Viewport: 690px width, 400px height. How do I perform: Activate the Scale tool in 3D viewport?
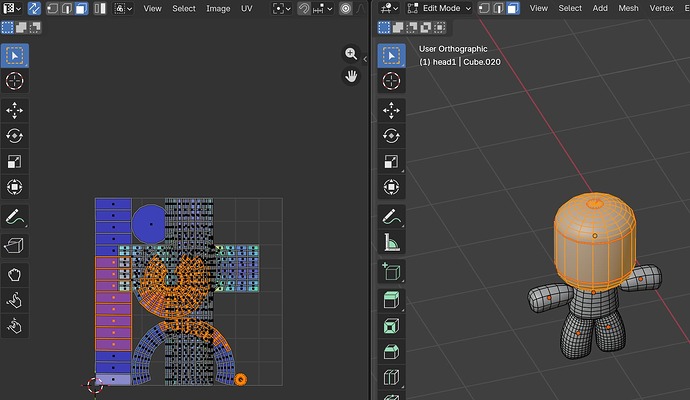point(391,161)
